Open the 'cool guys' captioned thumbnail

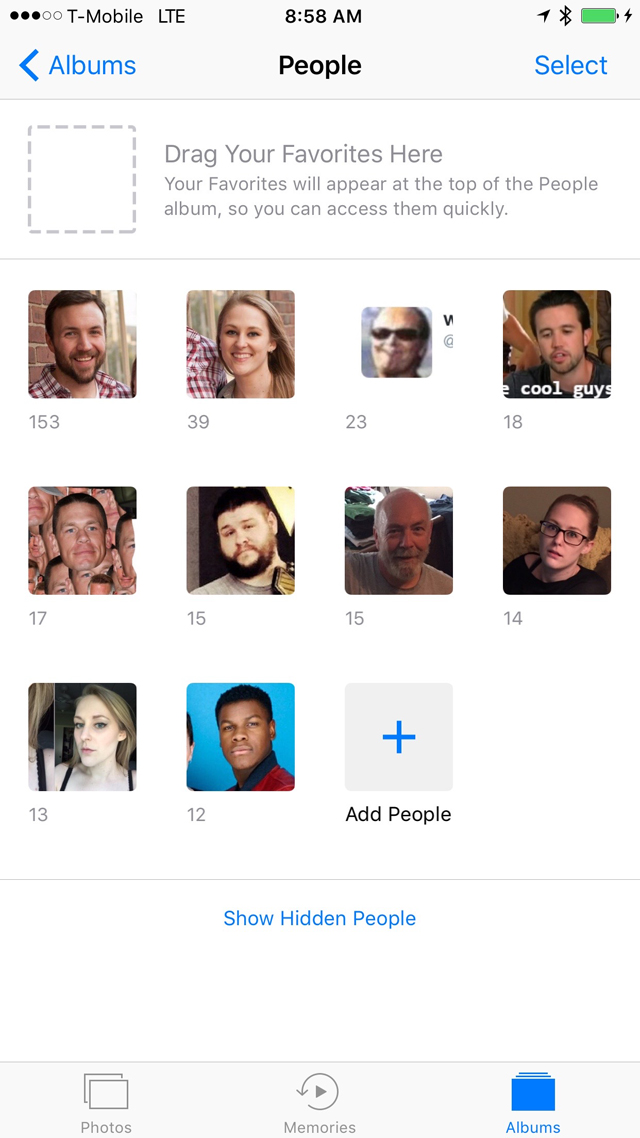click(x=557, y=344)
